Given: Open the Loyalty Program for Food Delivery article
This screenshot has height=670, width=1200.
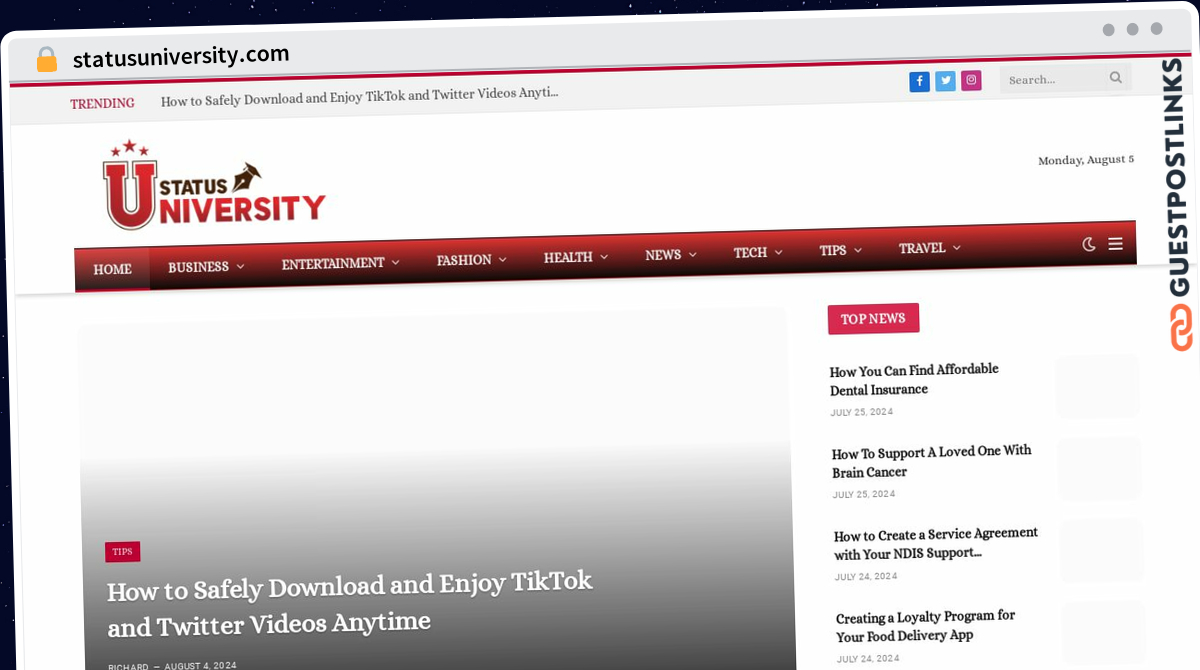Looking at the screenshot, I should click(x=925, y=626).
